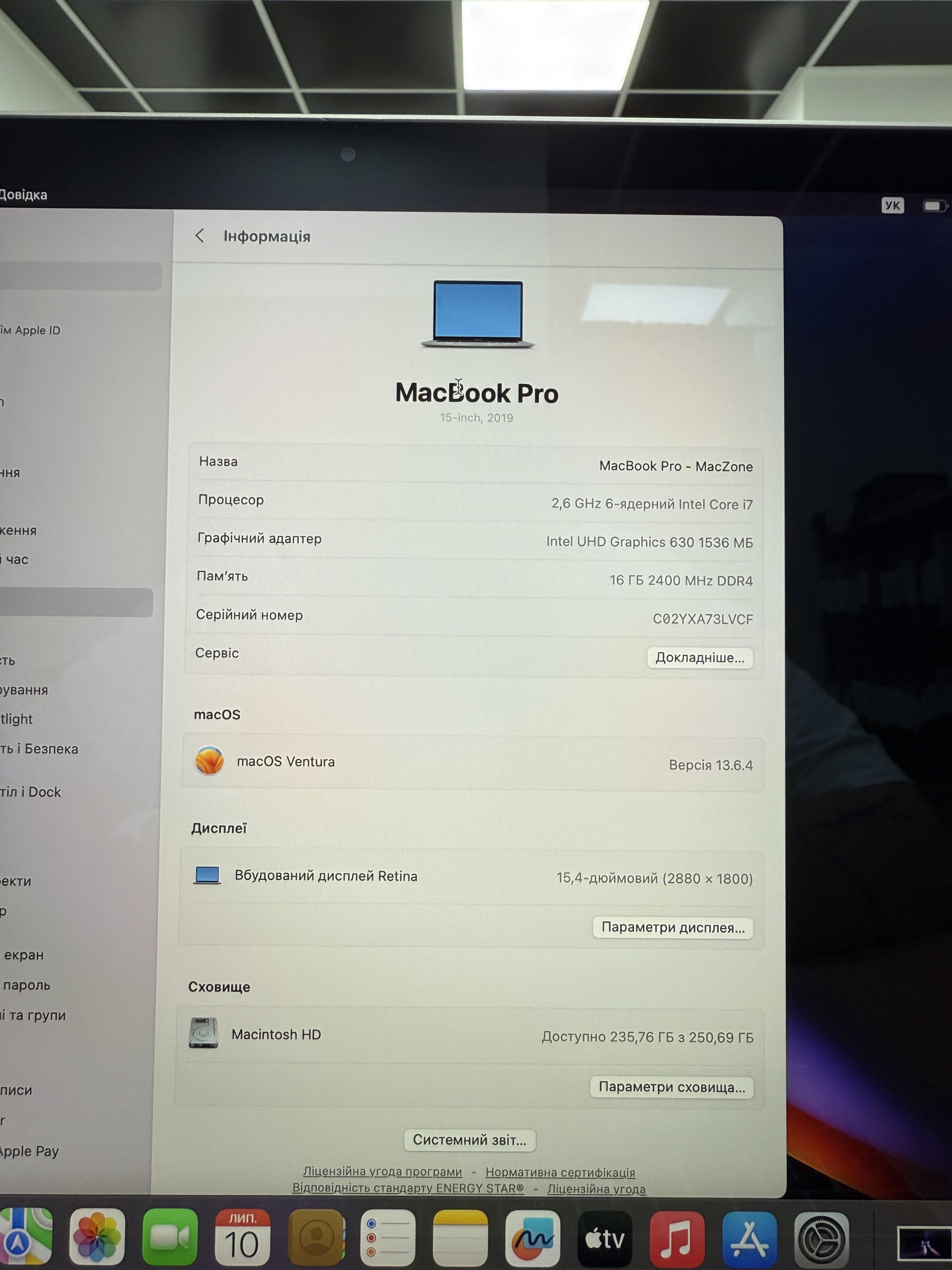Go back using the chevron beside Інформація
The image size is (952, 1270).
(x=199, y=236)
